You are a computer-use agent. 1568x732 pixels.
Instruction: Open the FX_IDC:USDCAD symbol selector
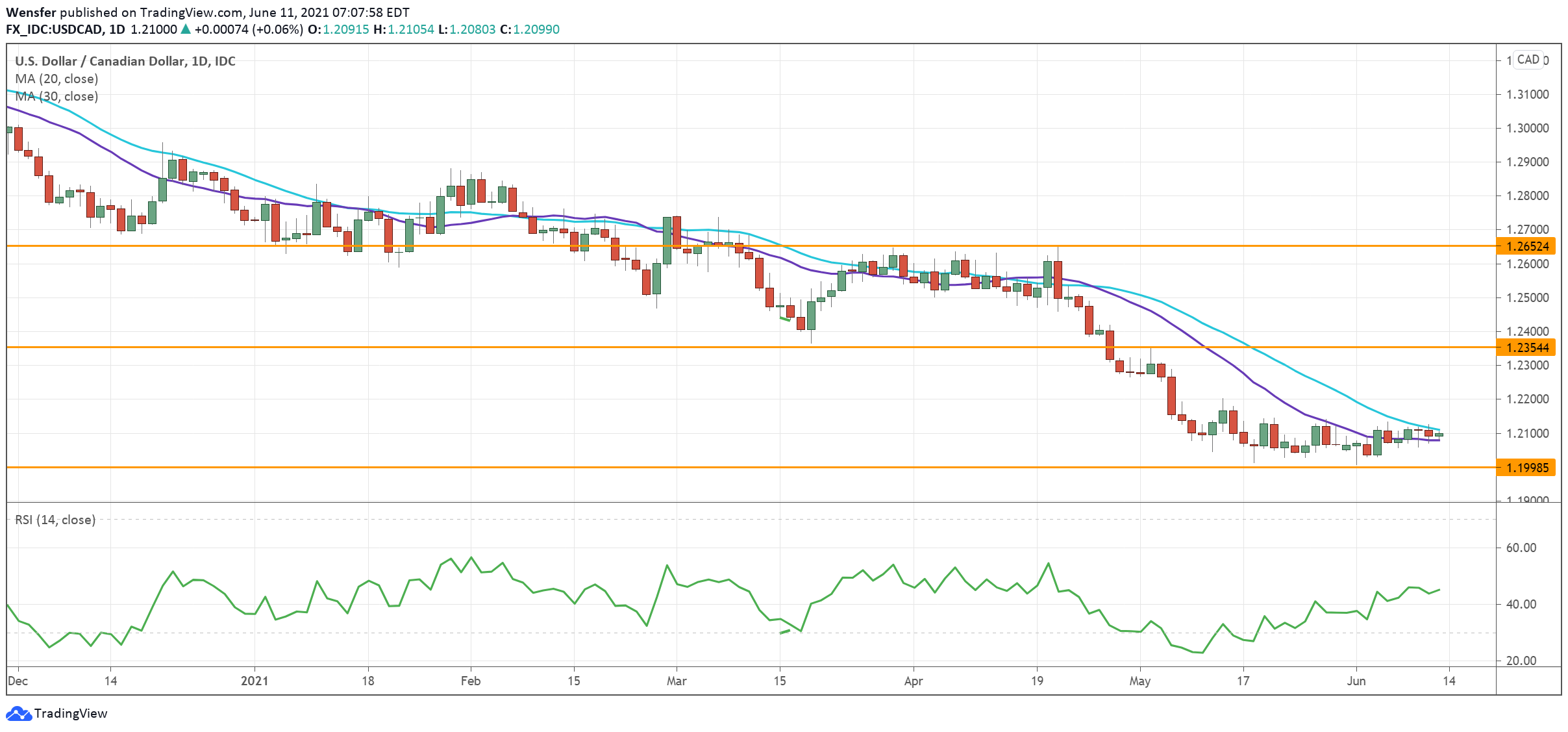55,29
